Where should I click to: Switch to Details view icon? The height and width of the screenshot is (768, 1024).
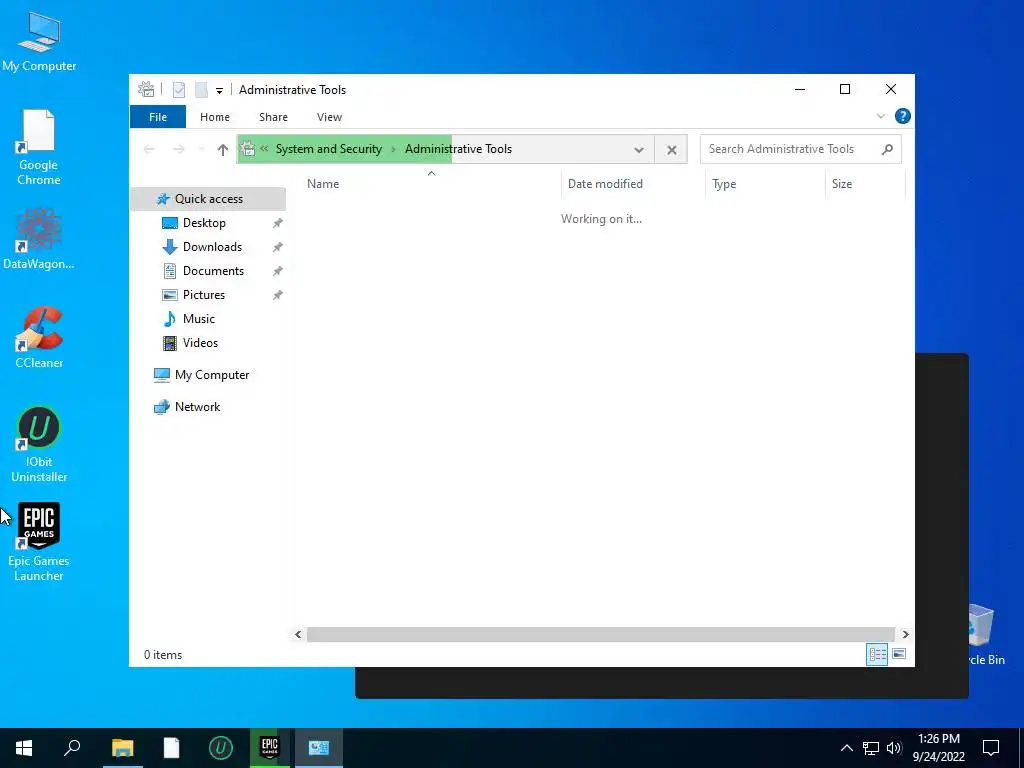pyautogui.click(x=877, y=654)
